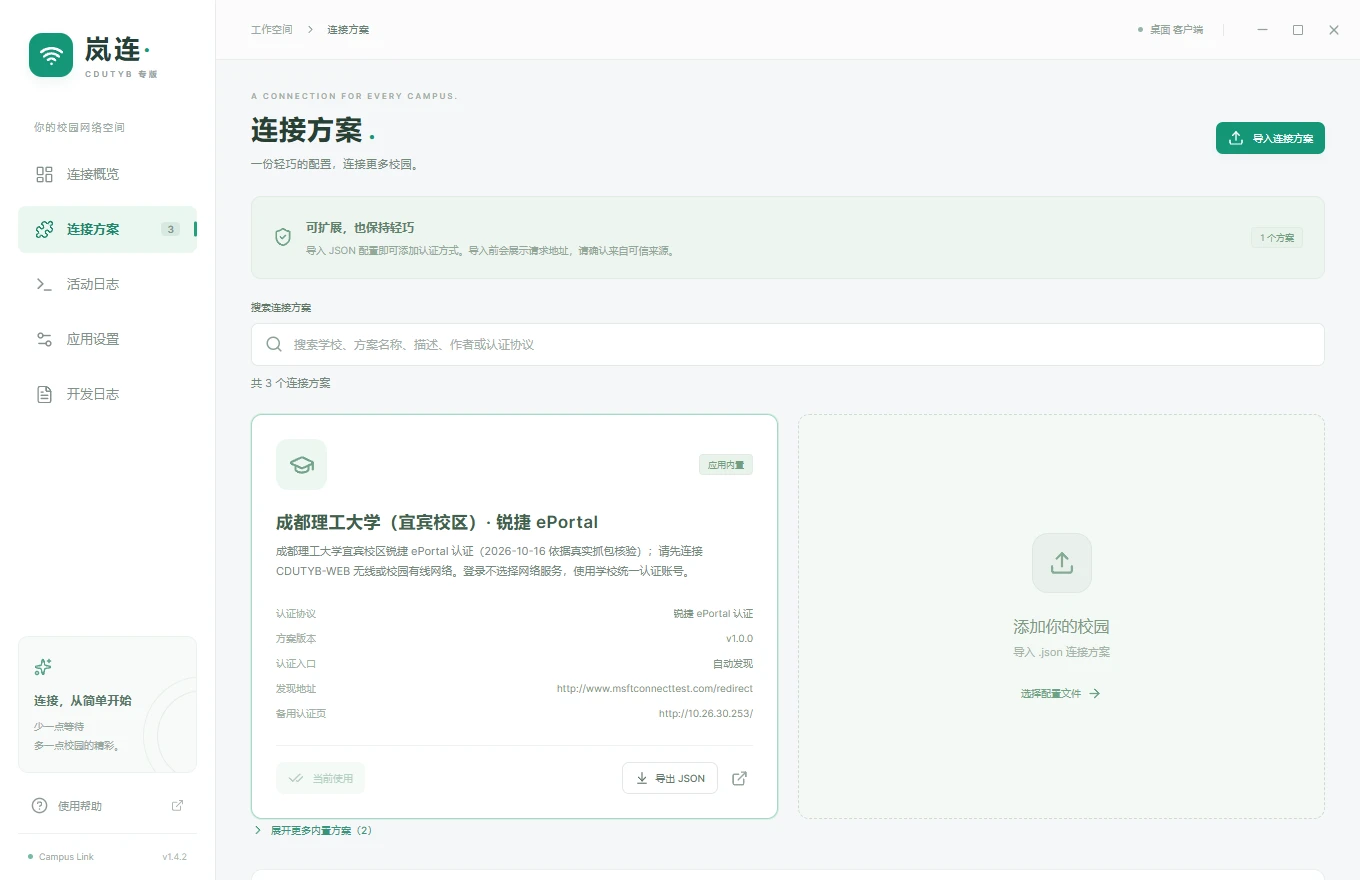The image size is (1360, 880).
Task: Click 选择配置文件 link
Action: pyautogui.click(x=1061, y=693)
